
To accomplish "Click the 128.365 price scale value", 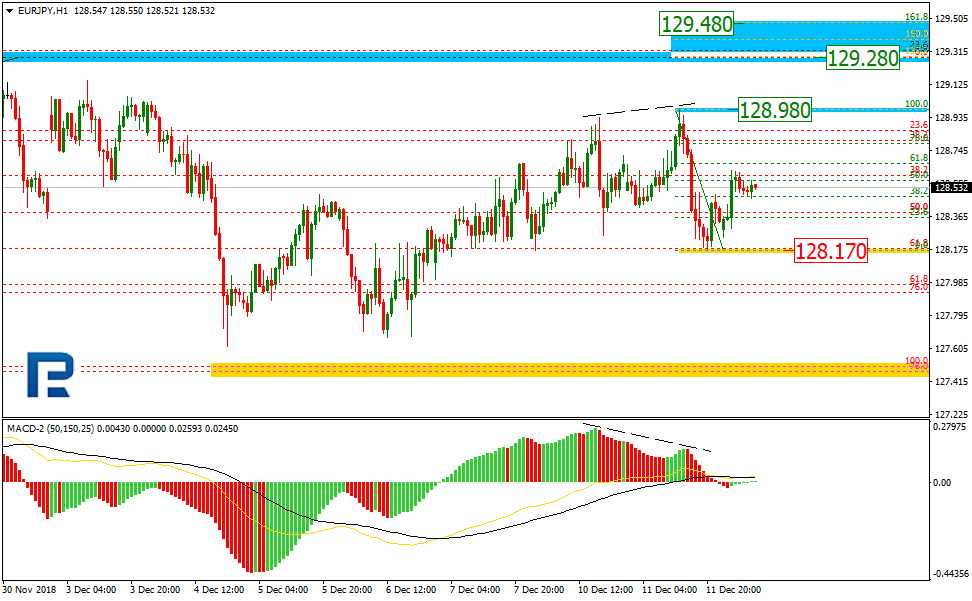I will [951, 216].
